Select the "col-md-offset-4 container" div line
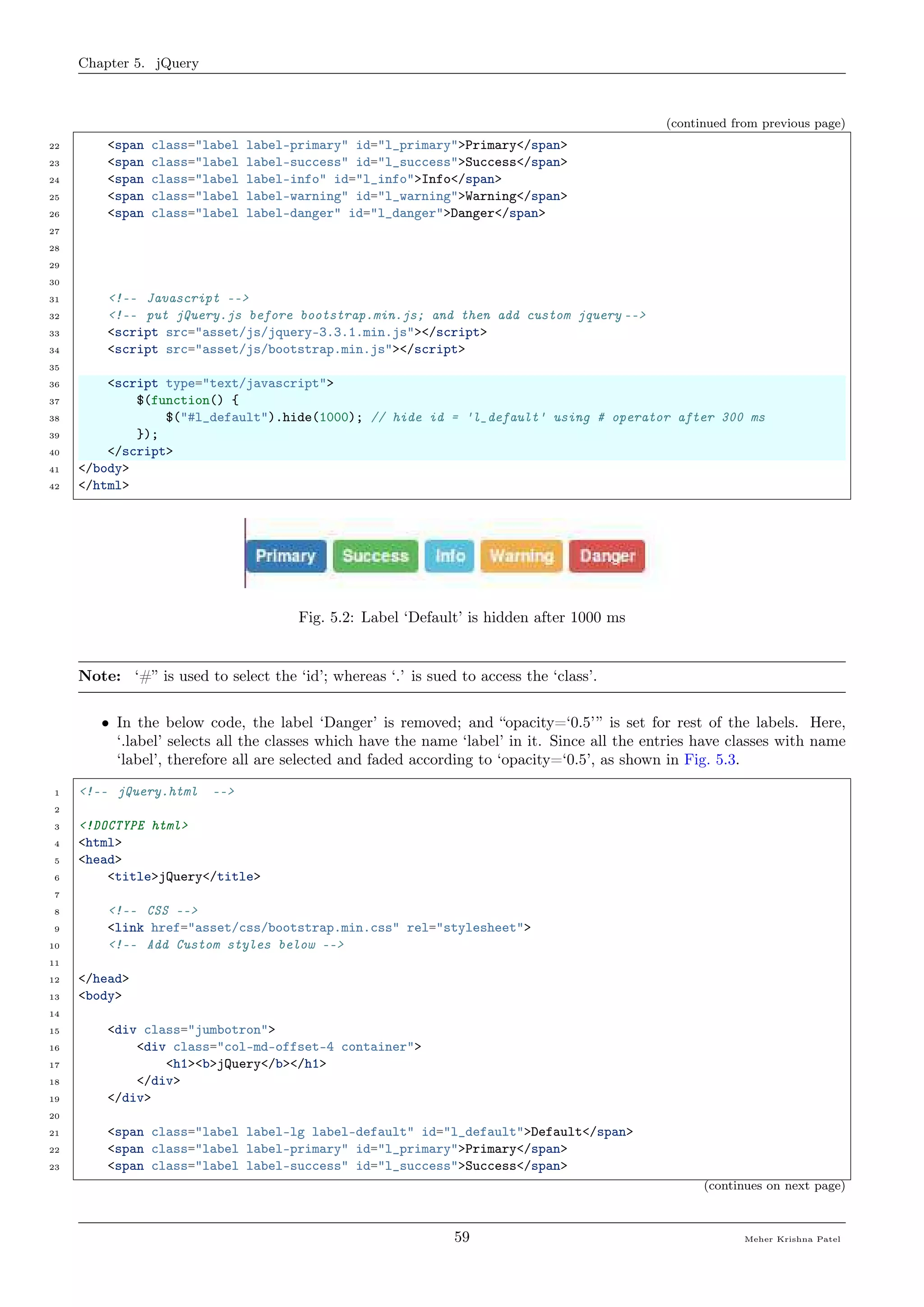The width and height of the screenshot is (924, 1307). pos(279,1047)
